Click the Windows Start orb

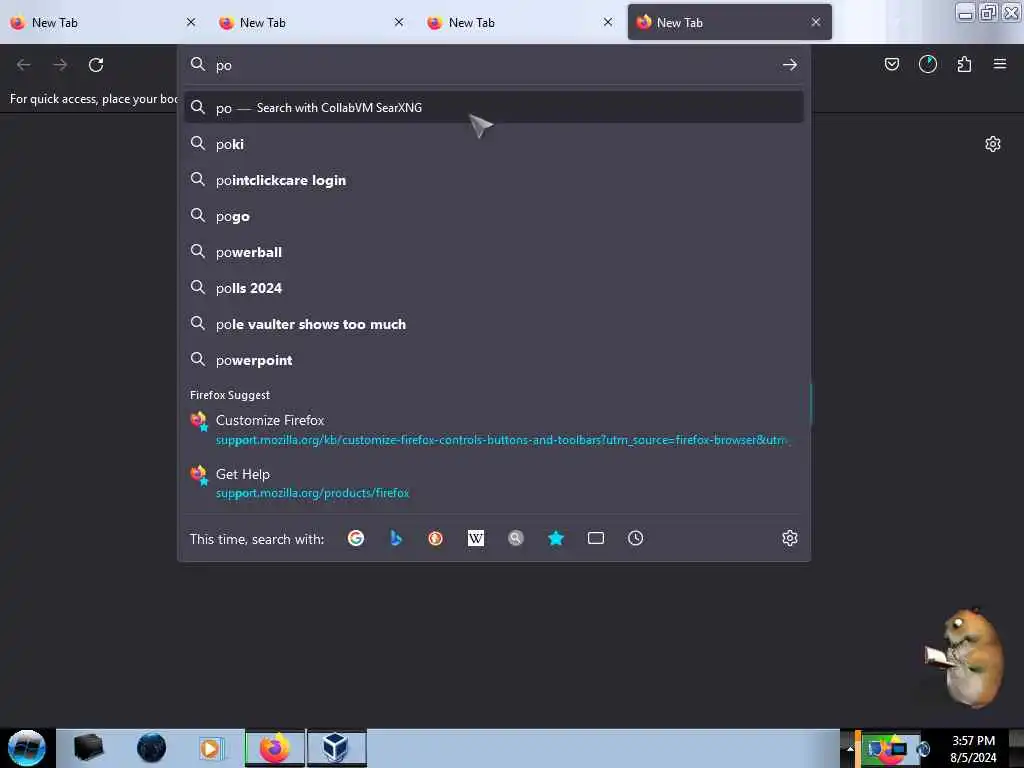27,748
